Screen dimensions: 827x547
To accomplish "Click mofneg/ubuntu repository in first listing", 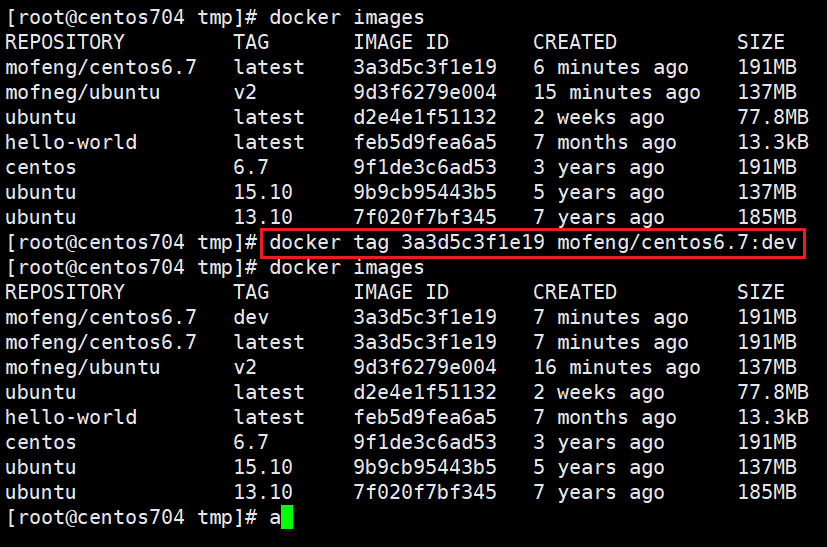I will tap(83, 92).
